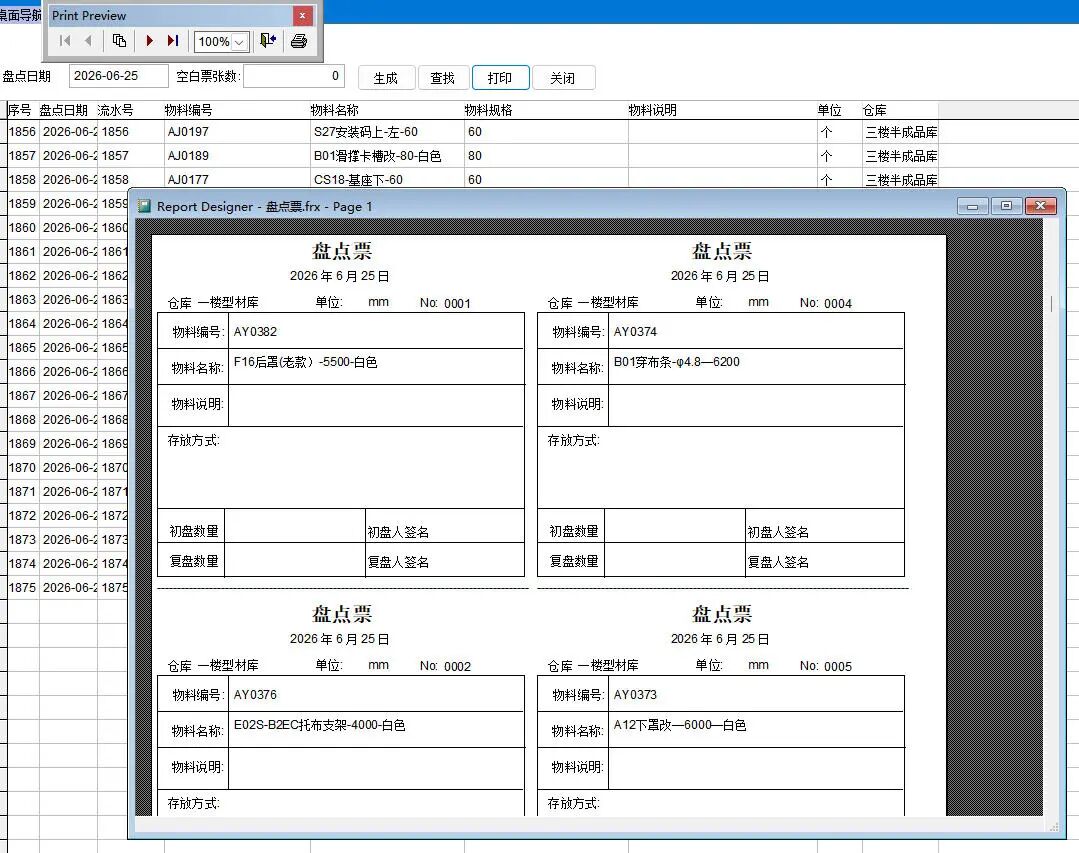Viewport: 1079px width, 853px height.
Task: Click AY0374 on ticket No 0004
Action: [635, 332]
